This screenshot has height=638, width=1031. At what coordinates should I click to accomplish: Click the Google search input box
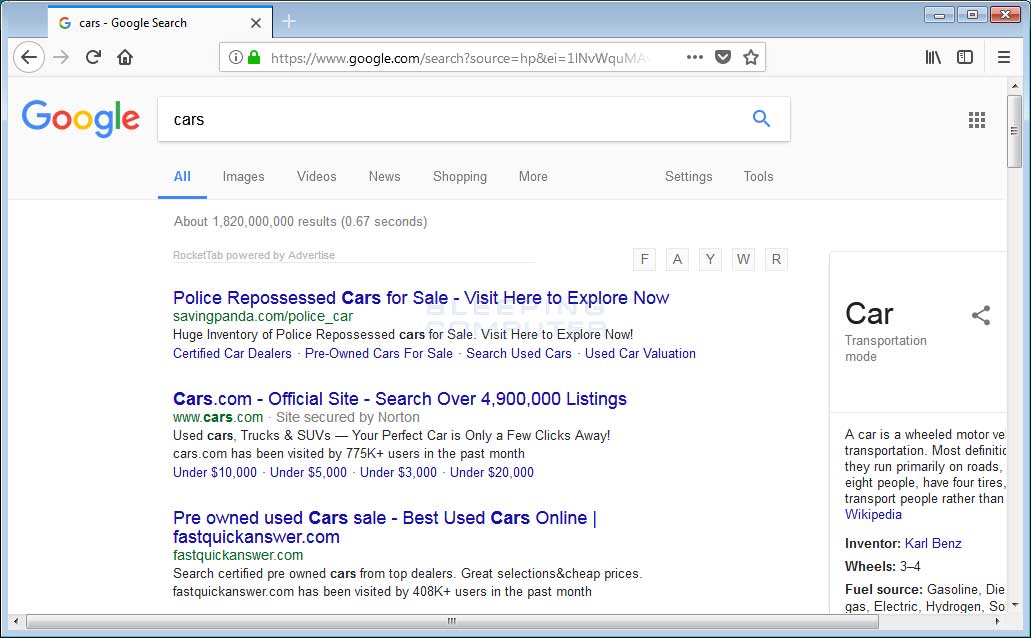450,119
